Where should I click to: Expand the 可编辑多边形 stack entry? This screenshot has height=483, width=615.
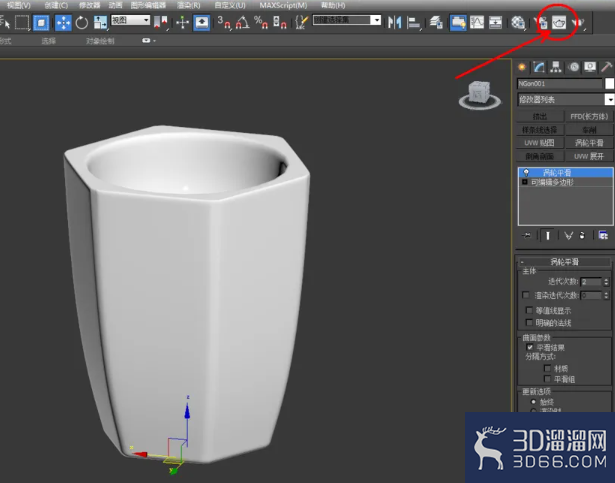coord(525,182)
